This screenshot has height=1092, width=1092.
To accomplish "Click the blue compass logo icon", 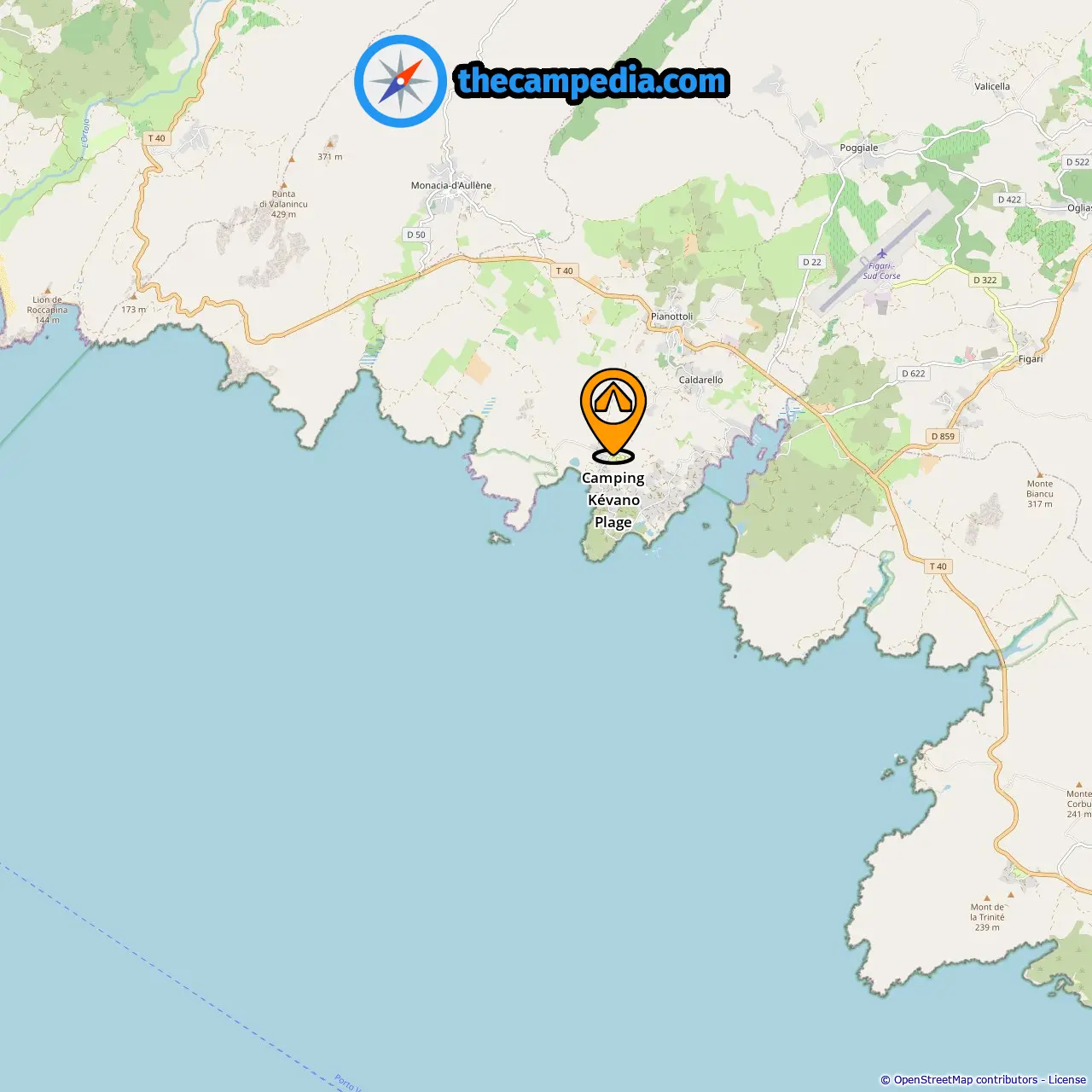I will click(x=400, y=81).
